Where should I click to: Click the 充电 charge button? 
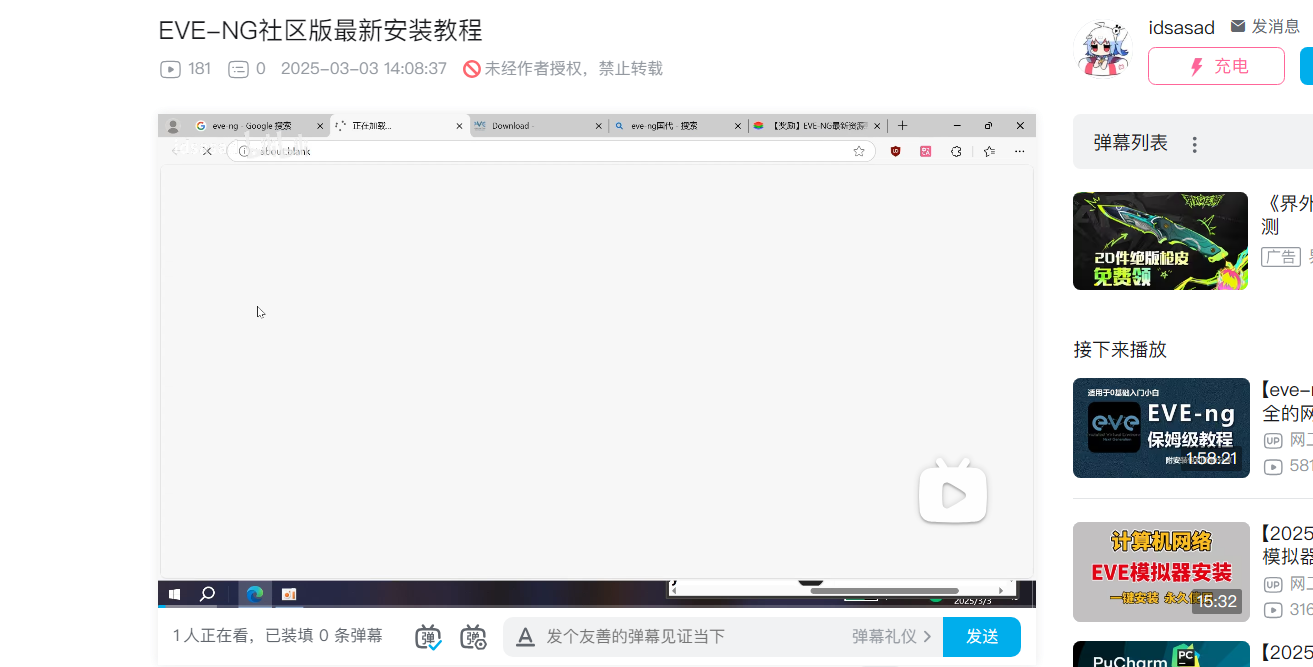(x=1216, y=66)
